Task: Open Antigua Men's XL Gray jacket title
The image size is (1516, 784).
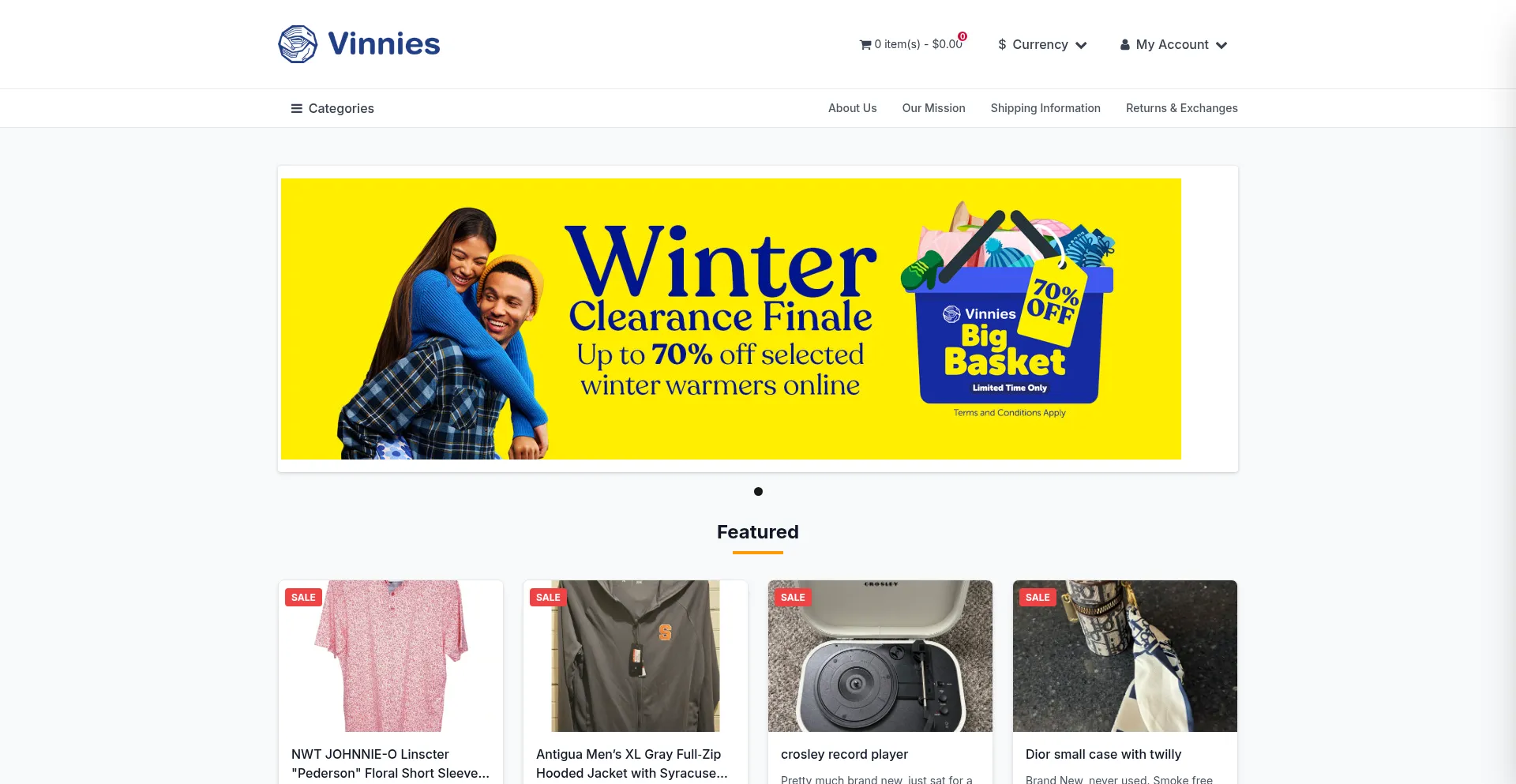Action: pyautogui.click(x=632, y=763)
